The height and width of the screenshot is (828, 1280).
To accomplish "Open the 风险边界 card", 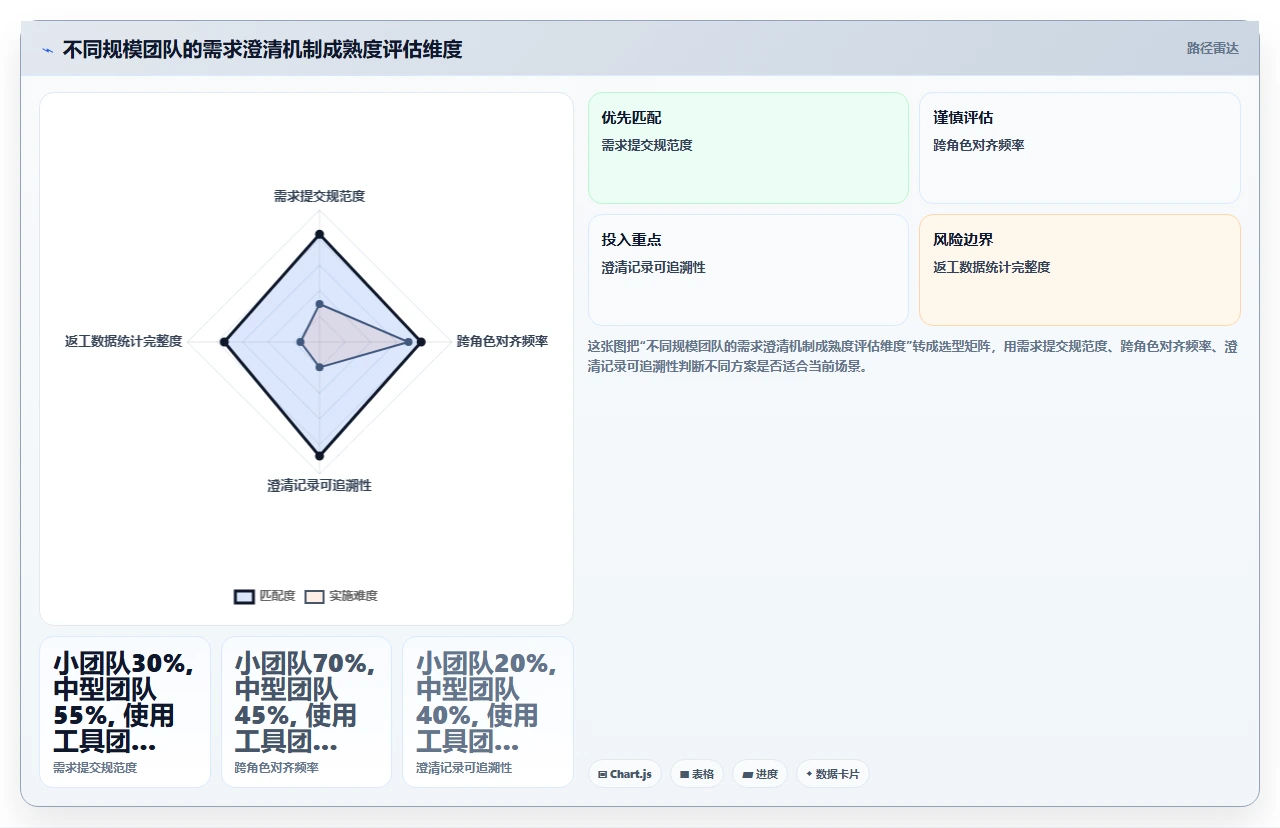I will pos(1080,270).
